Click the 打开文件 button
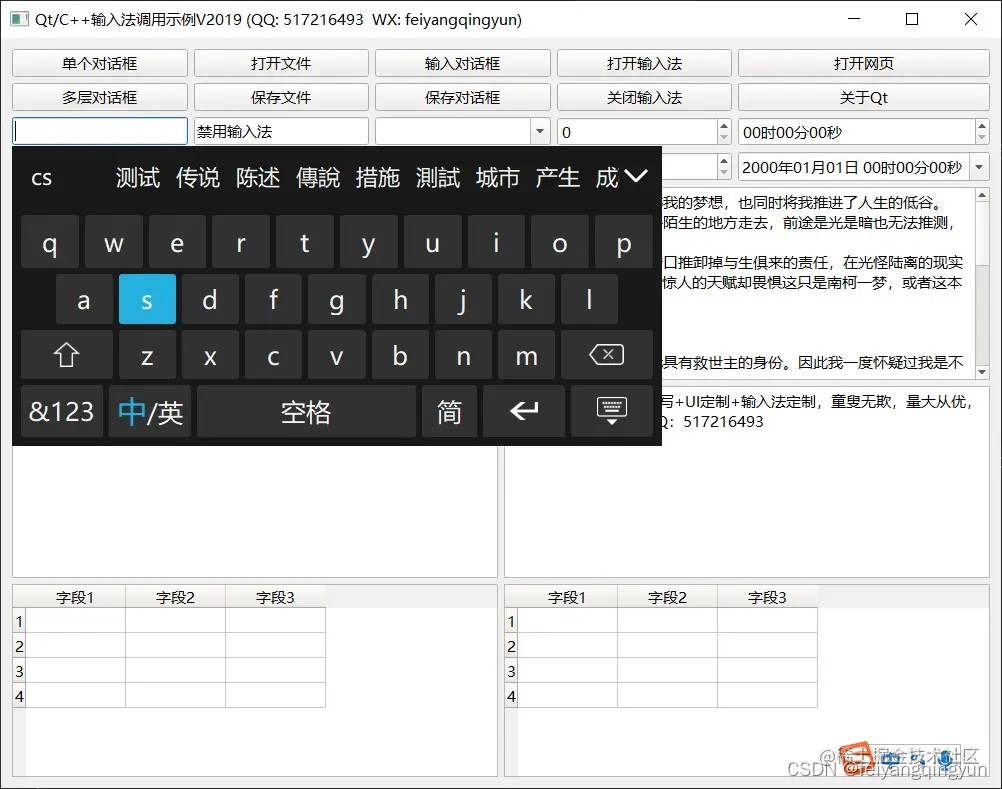The image size is (1002, 789). coord(281,63)
